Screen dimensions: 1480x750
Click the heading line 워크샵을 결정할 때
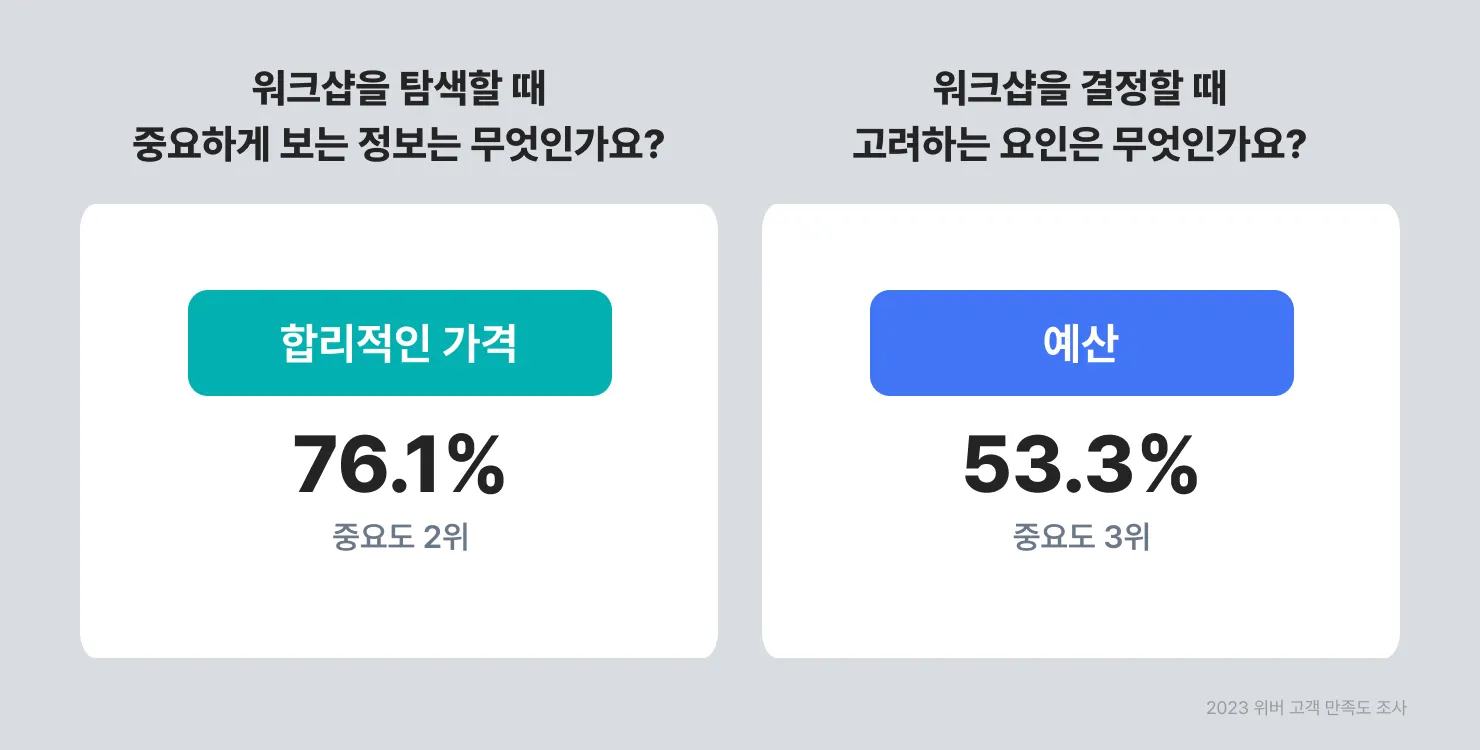coord(1080,91)
